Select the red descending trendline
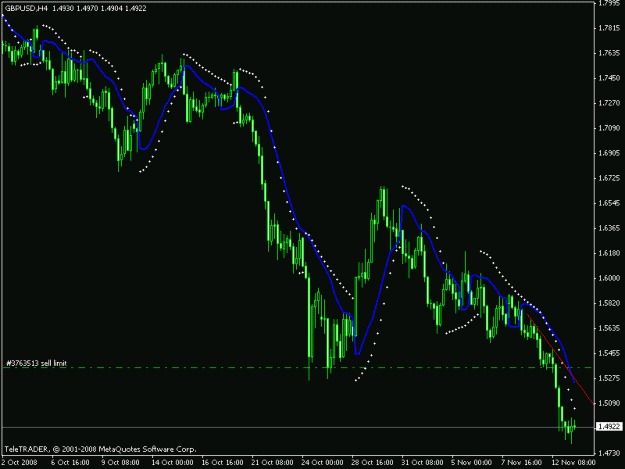The width and height of the screenshot is (625, 469). (x=560, y=358)
